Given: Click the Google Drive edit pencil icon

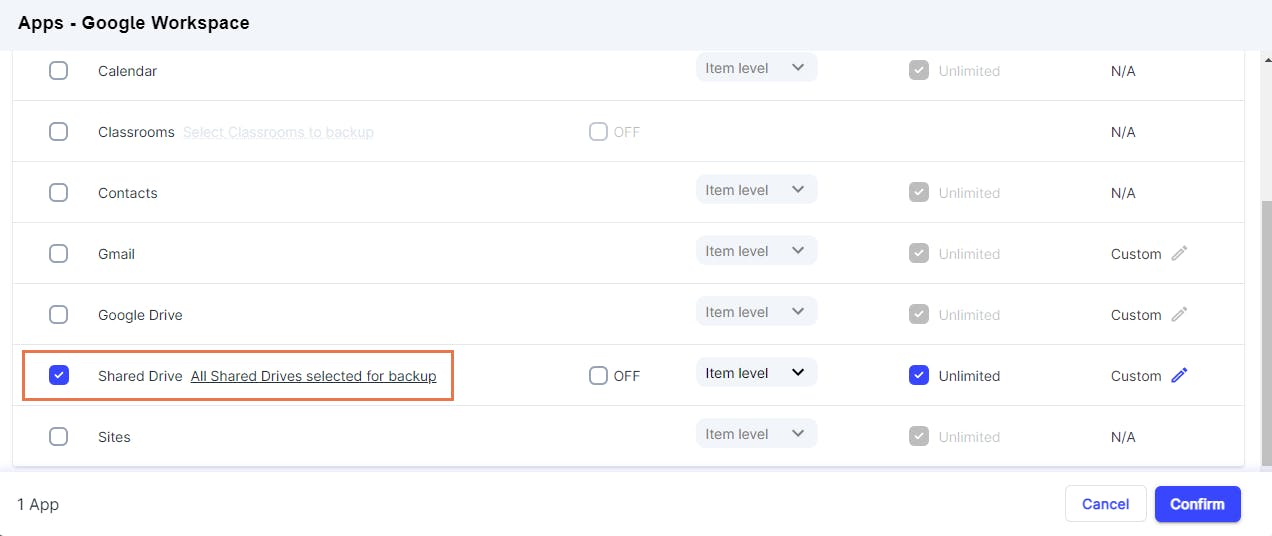Looking at the screenshot, I should click(x=1179, y=315).
